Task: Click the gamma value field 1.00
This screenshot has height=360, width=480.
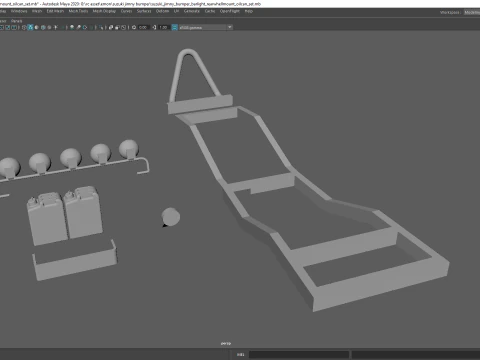Action: 163,27
